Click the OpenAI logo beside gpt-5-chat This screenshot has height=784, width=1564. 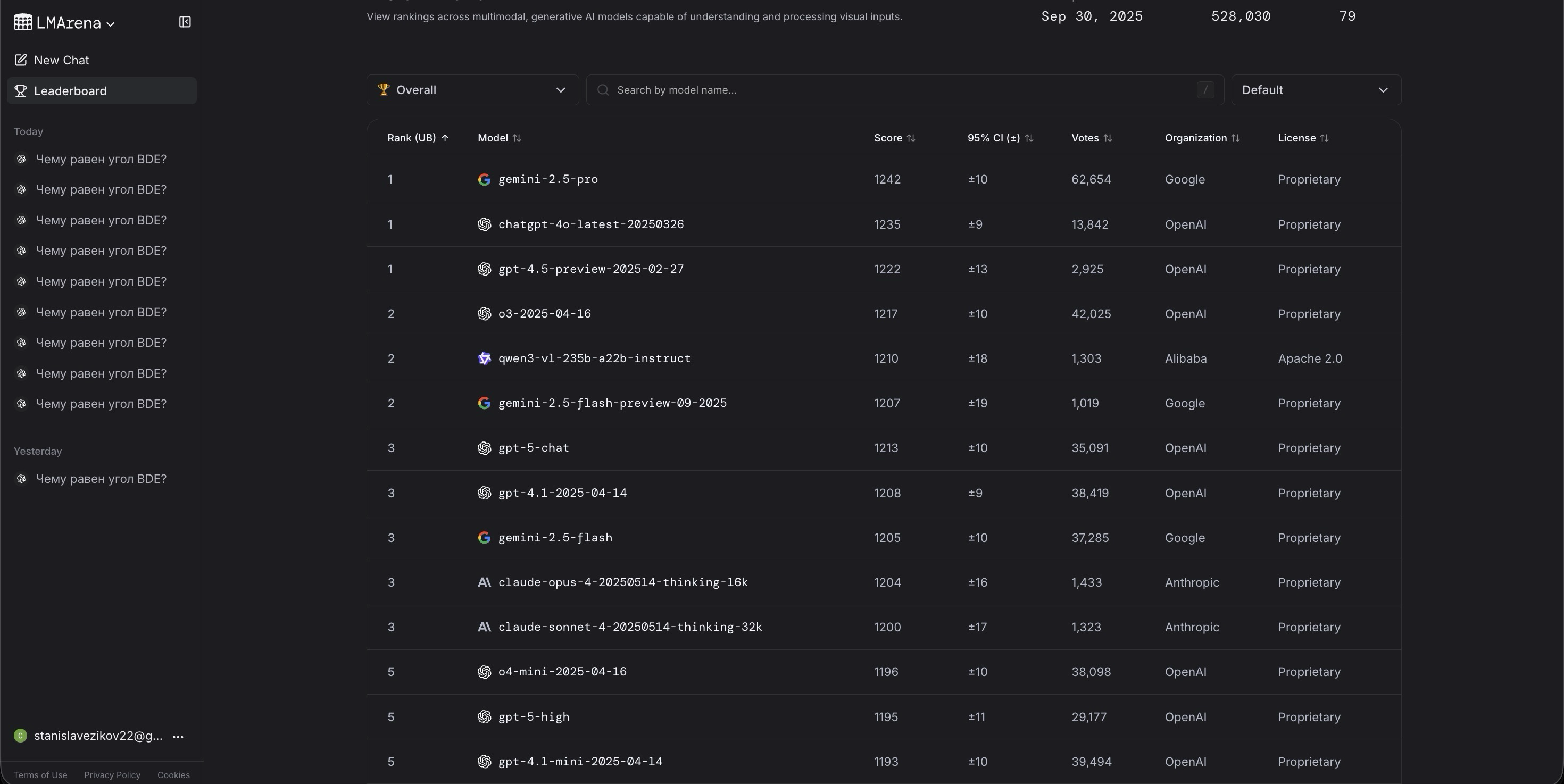pos(484,448)
